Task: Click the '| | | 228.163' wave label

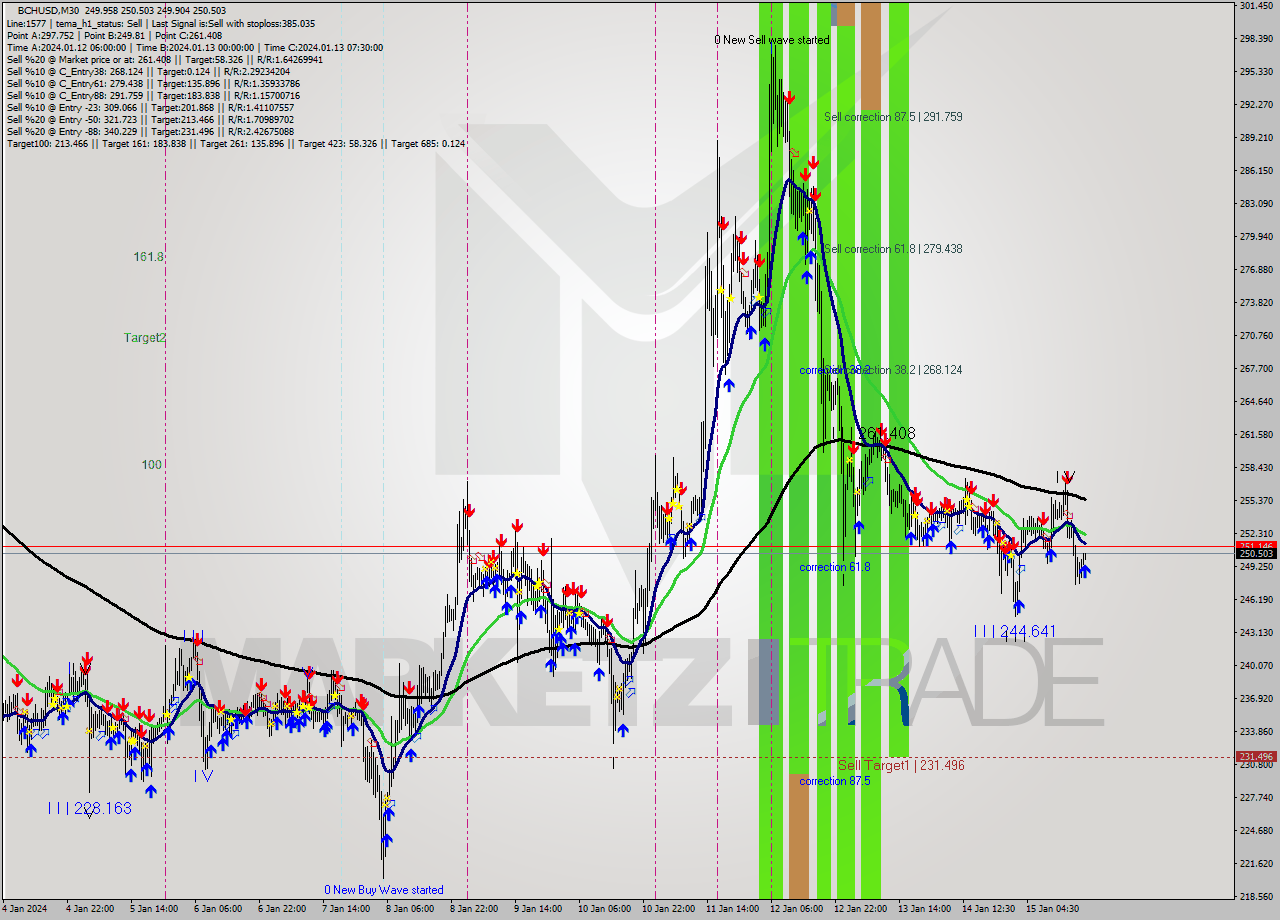Action: [89, 807]
